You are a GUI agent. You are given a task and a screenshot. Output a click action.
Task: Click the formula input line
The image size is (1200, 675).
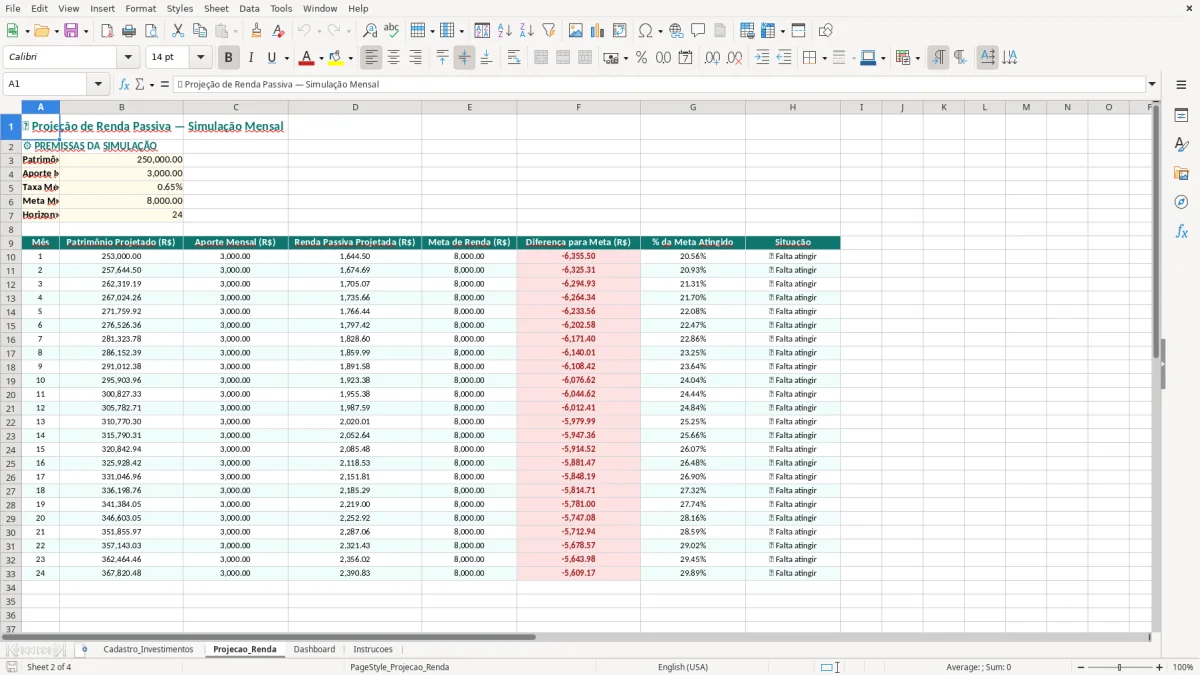(659, 84)
